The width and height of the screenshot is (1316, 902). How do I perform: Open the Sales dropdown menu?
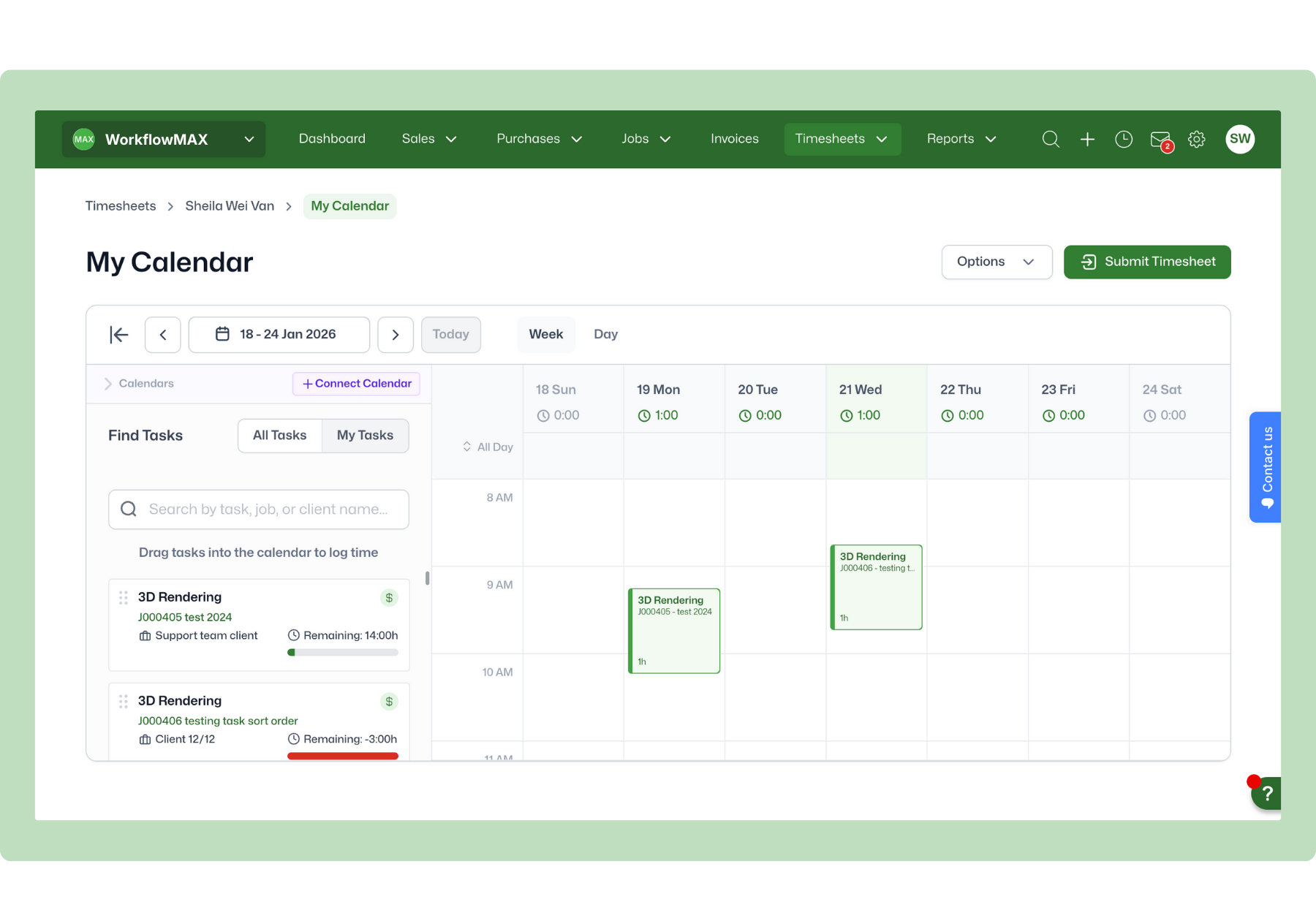click(429, 139)
